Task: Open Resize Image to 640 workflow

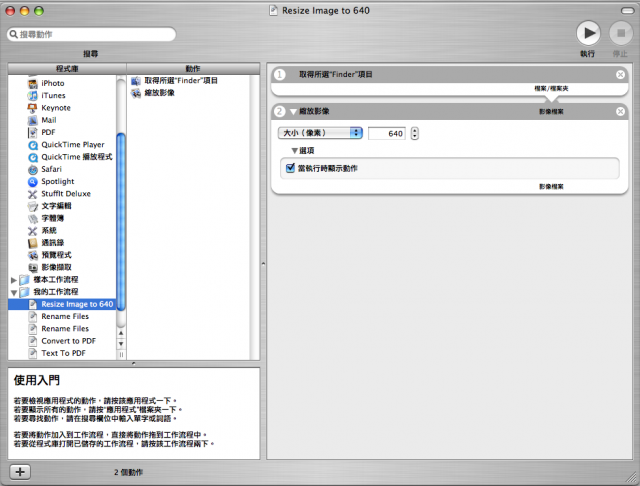Action: click(62, 304)
